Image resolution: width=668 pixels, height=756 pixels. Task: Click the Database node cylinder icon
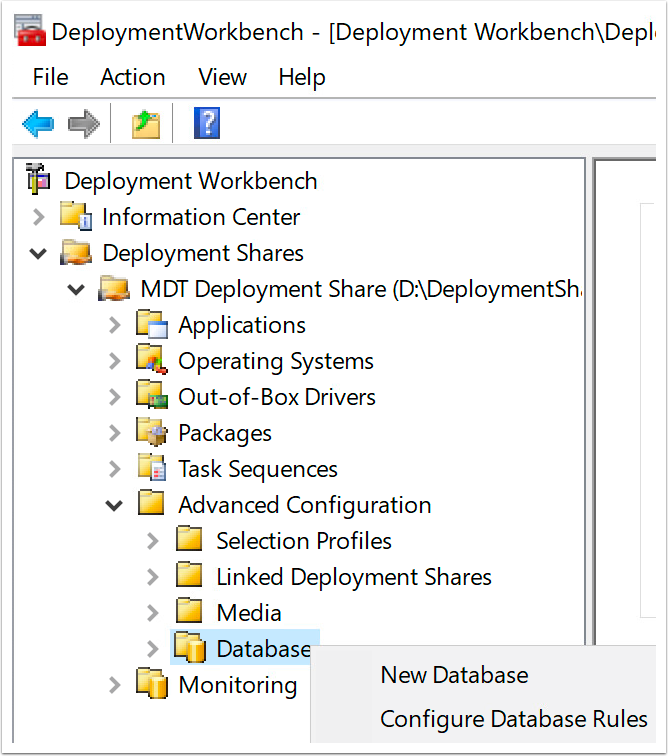coord(190,647)
